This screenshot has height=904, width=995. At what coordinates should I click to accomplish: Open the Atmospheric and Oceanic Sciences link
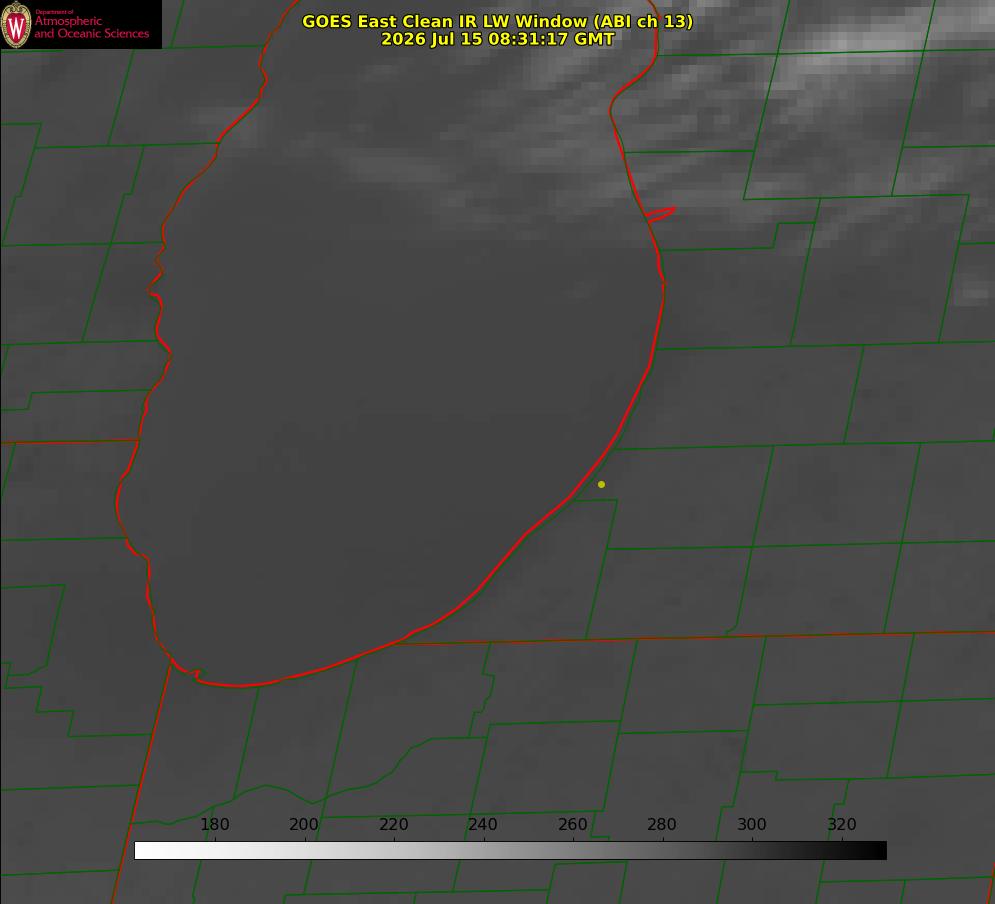pos(91,27)
